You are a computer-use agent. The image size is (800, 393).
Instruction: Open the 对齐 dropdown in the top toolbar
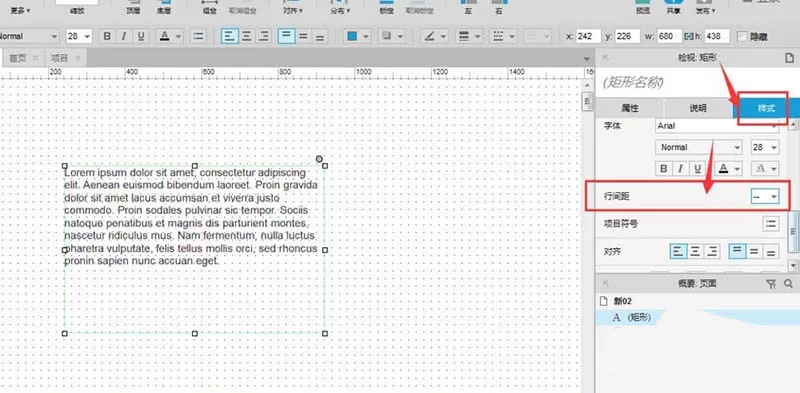[293, 8]
